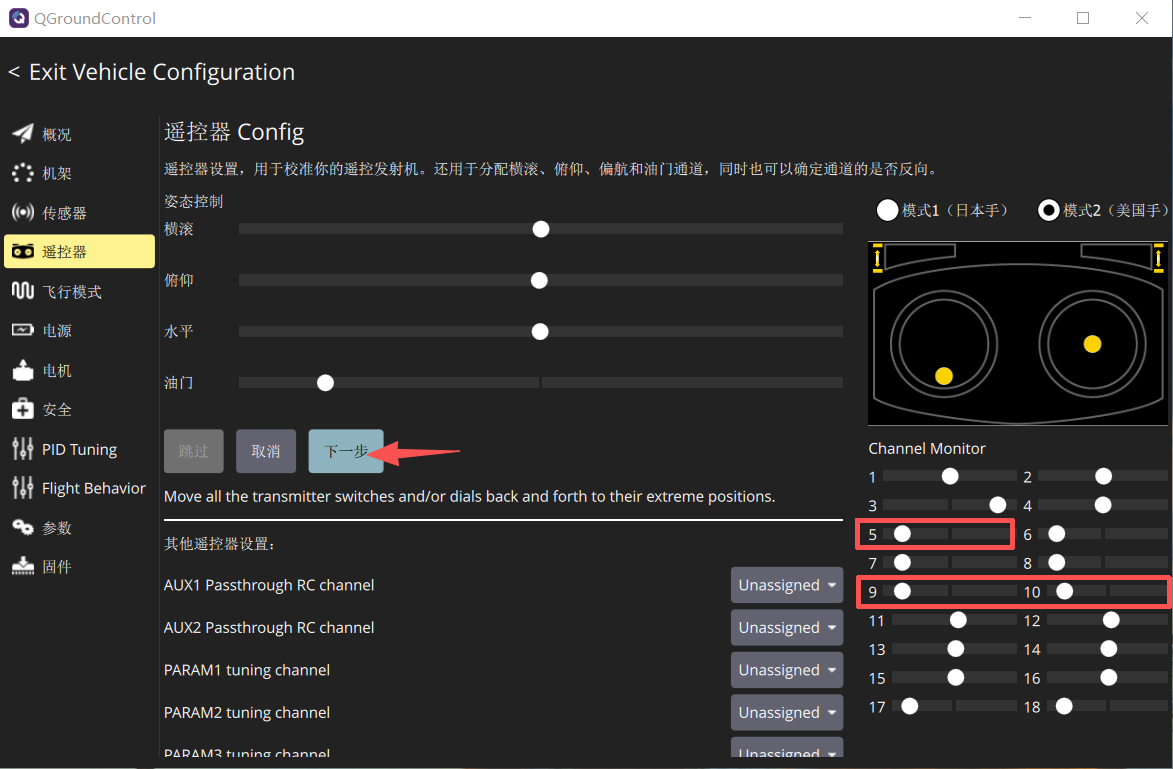Open the 概况 summary page
1173x769 pixels.
click(79, 134)
